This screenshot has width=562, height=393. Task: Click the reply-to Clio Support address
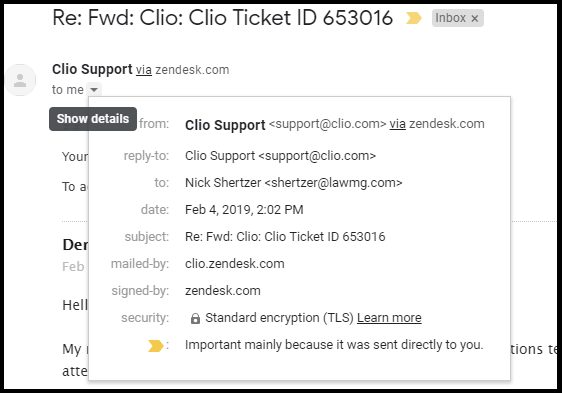(x=280, y=156)
